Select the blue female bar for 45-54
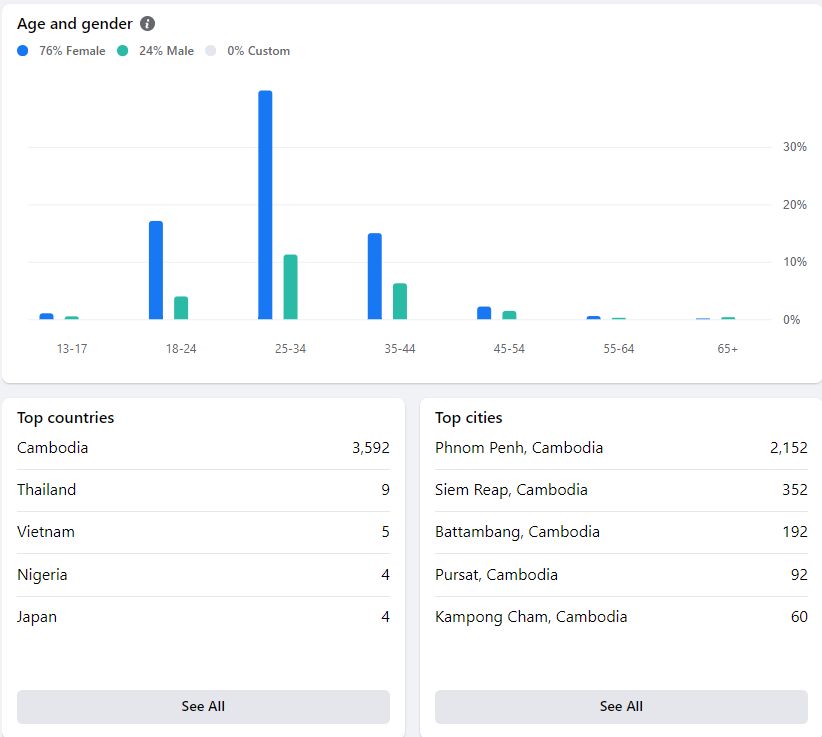Viewport: 822px width, 737px height. tap(484, 313)
